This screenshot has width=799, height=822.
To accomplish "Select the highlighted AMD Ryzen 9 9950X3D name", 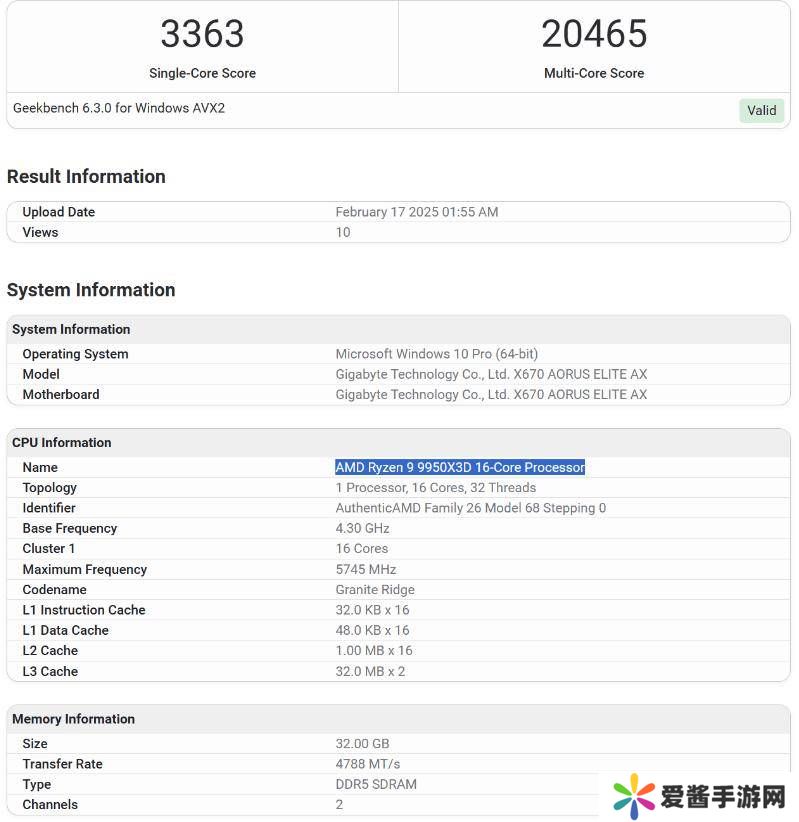I will (460, 467).
